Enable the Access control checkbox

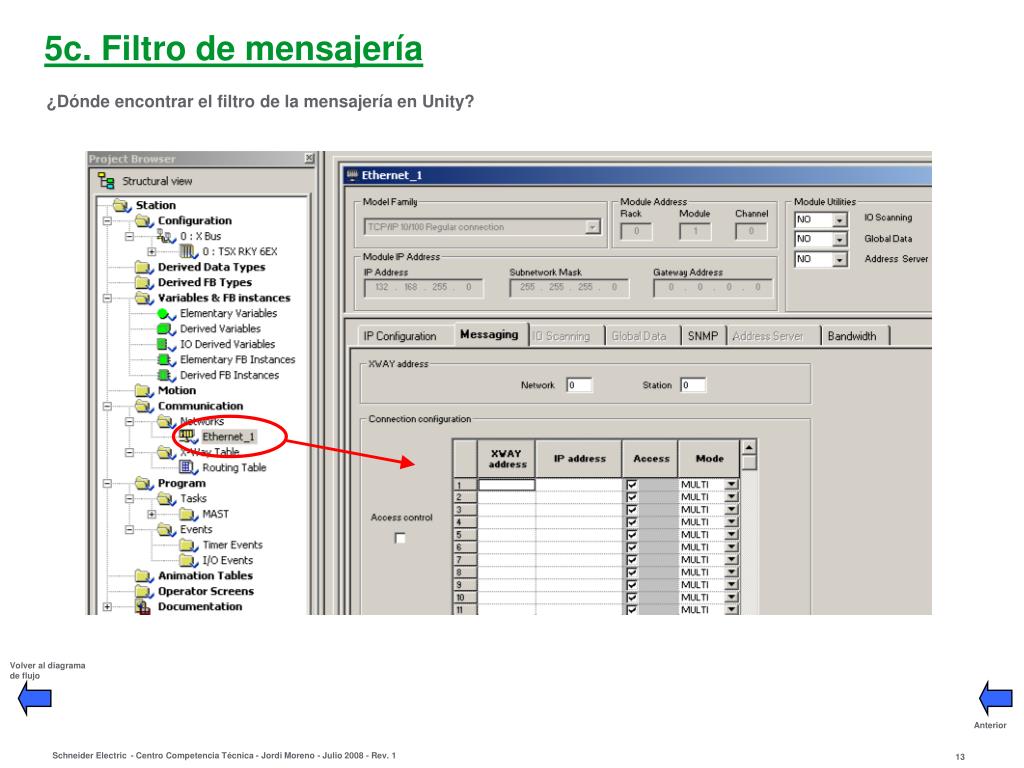tap(400, 538)
